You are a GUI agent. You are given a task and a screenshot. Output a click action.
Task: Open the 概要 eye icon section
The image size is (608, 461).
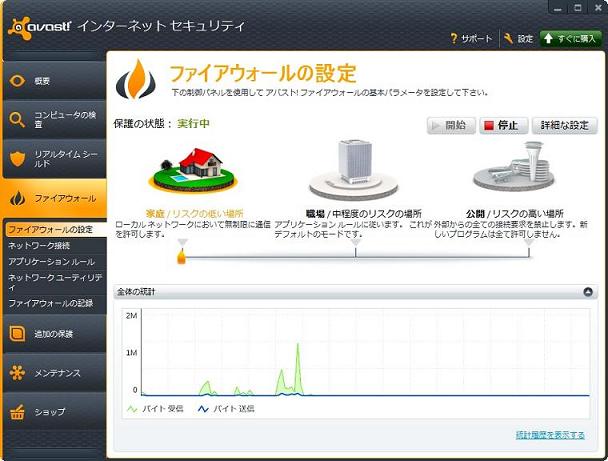click(17, 81)
